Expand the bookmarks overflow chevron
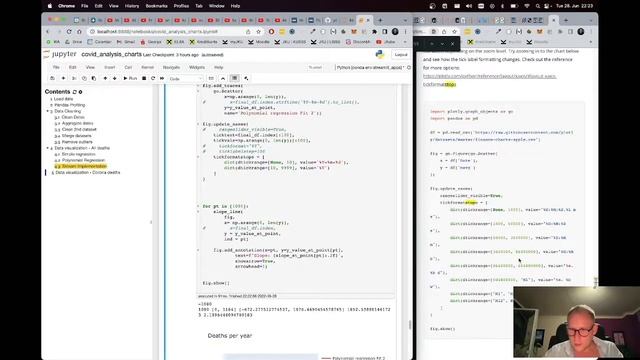The height and width of the screenshot is (360, 640). 405,42
